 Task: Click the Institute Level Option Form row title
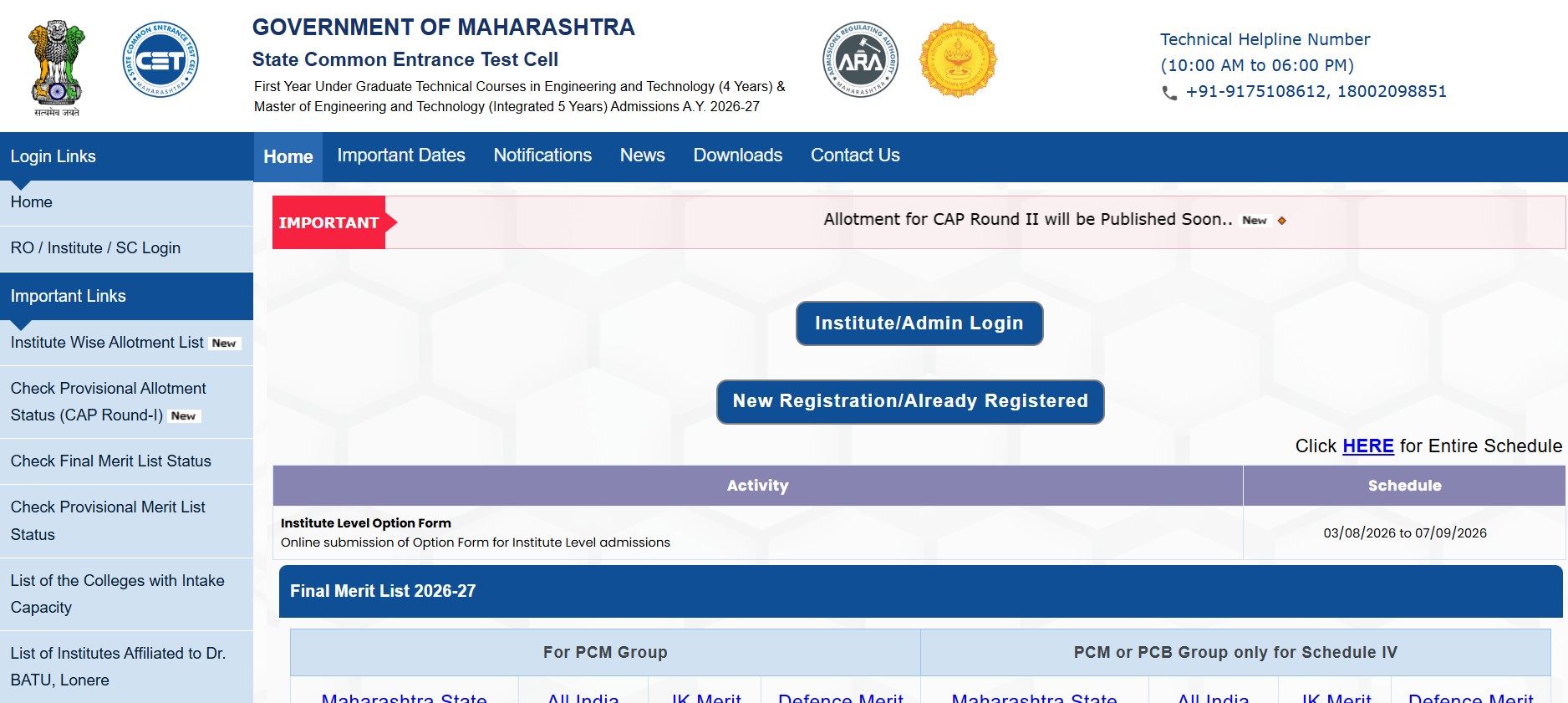coord(366,523)
